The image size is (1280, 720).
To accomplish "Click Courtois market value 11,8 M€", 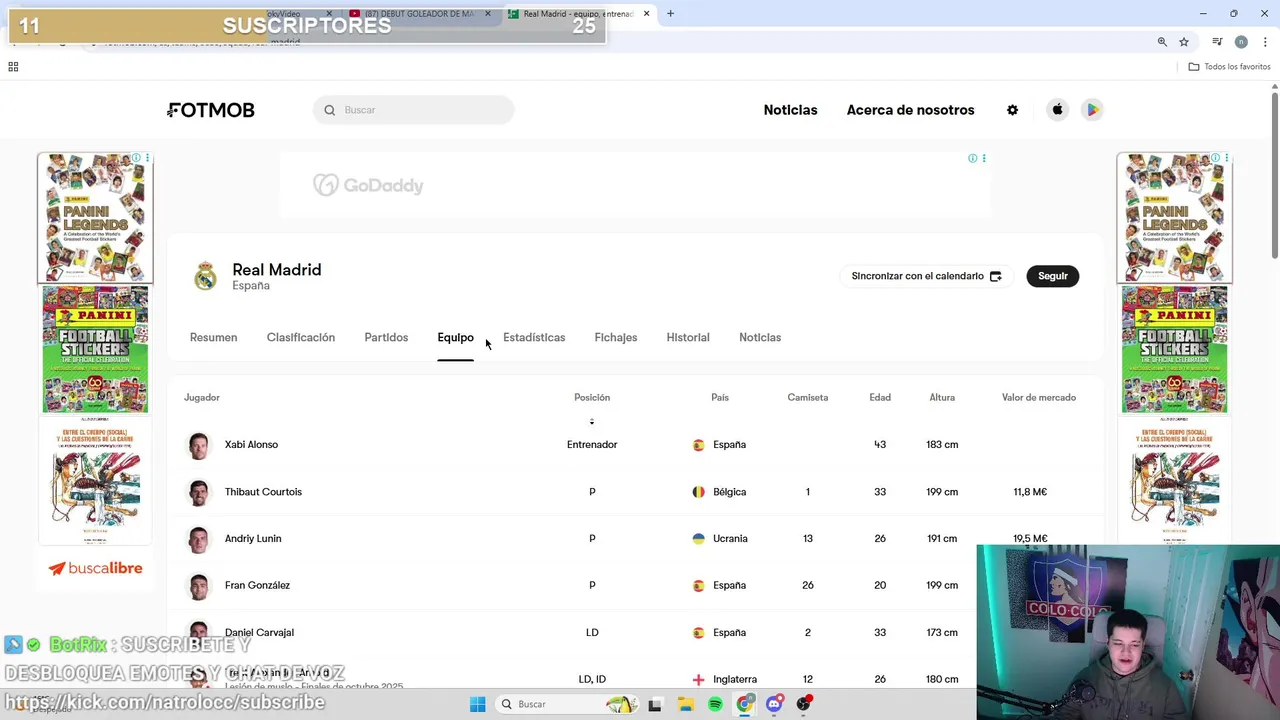I will pos(1030,492).
